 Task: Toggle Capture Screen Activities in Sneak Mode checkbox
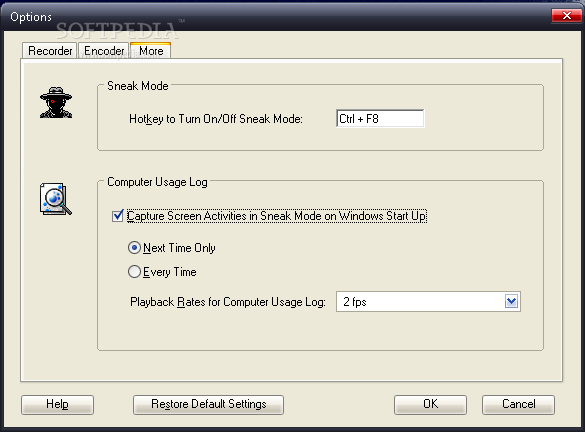118,216
